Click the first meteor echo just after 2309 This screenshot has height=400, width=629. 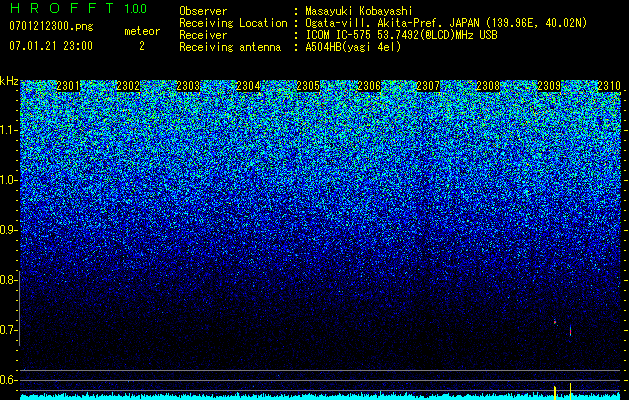pyautogui.click(x=555, y=322)
